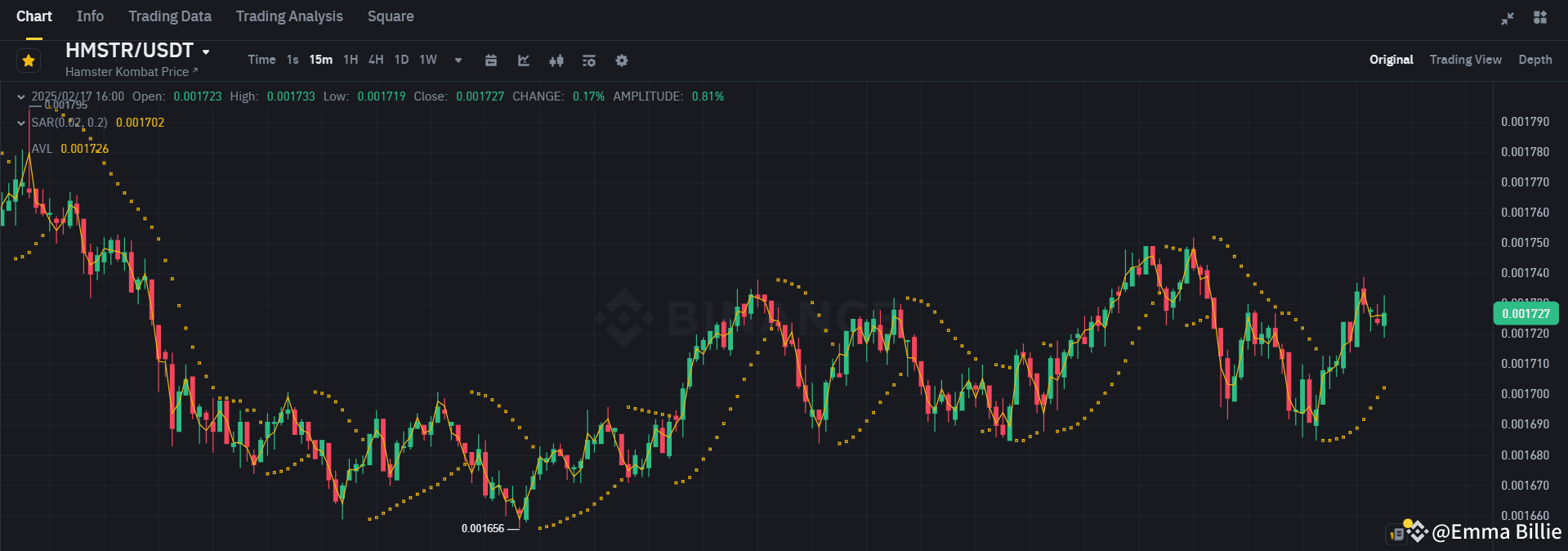This screenshot has height=551, width=1568.
Task: Open the candlestick chart type icon
Action: tap(556, 60)
